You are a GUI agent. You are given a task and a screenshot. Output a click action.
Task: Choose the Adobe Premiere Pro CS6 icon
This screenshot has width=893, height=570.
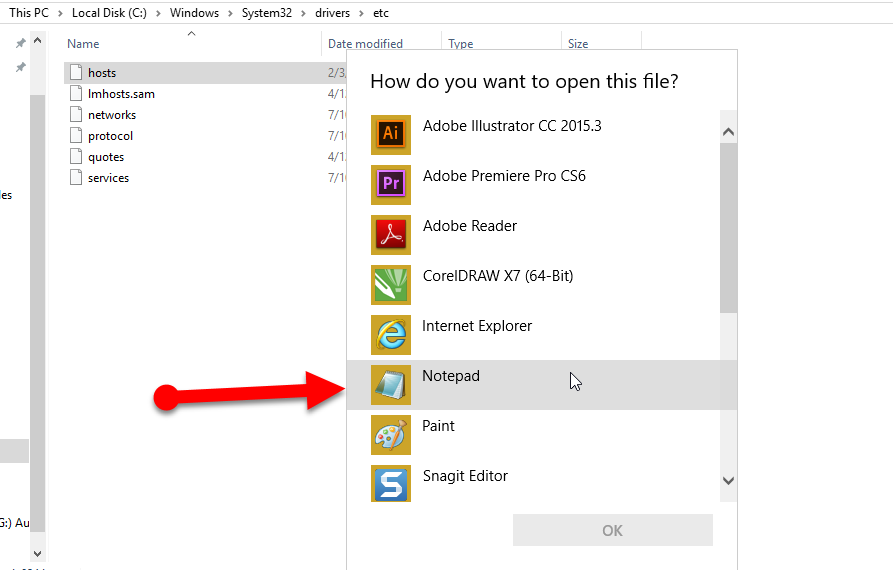(391, 185)
